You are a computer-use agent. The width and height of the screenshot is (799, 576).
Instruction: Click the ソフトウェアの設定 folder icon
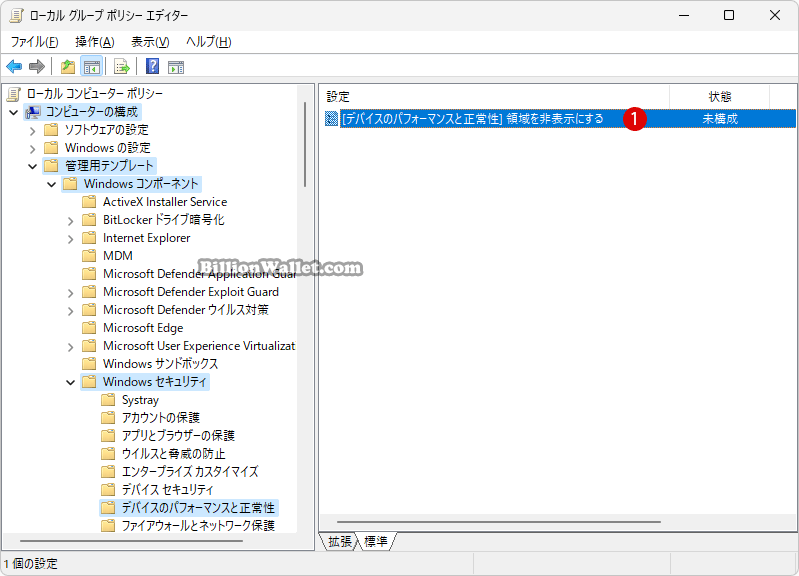click(x=51, y=129)
